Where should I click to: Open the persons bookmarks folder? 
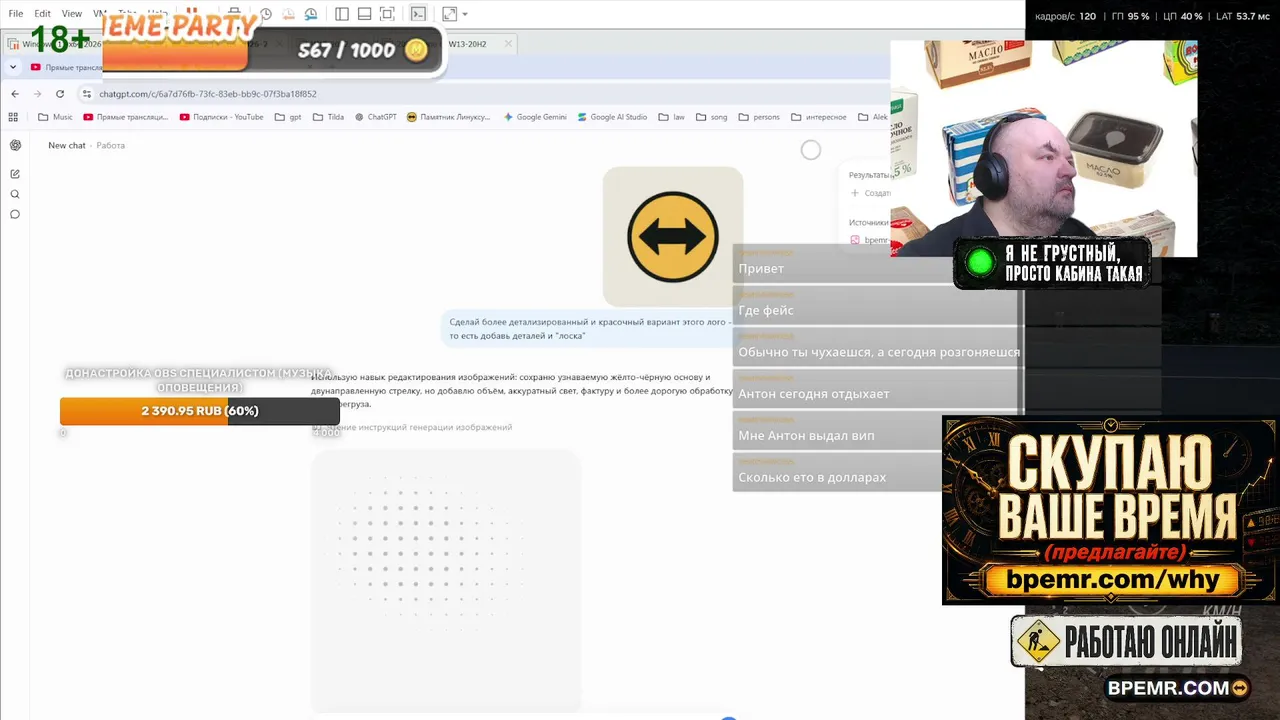[x=759, y=117]
